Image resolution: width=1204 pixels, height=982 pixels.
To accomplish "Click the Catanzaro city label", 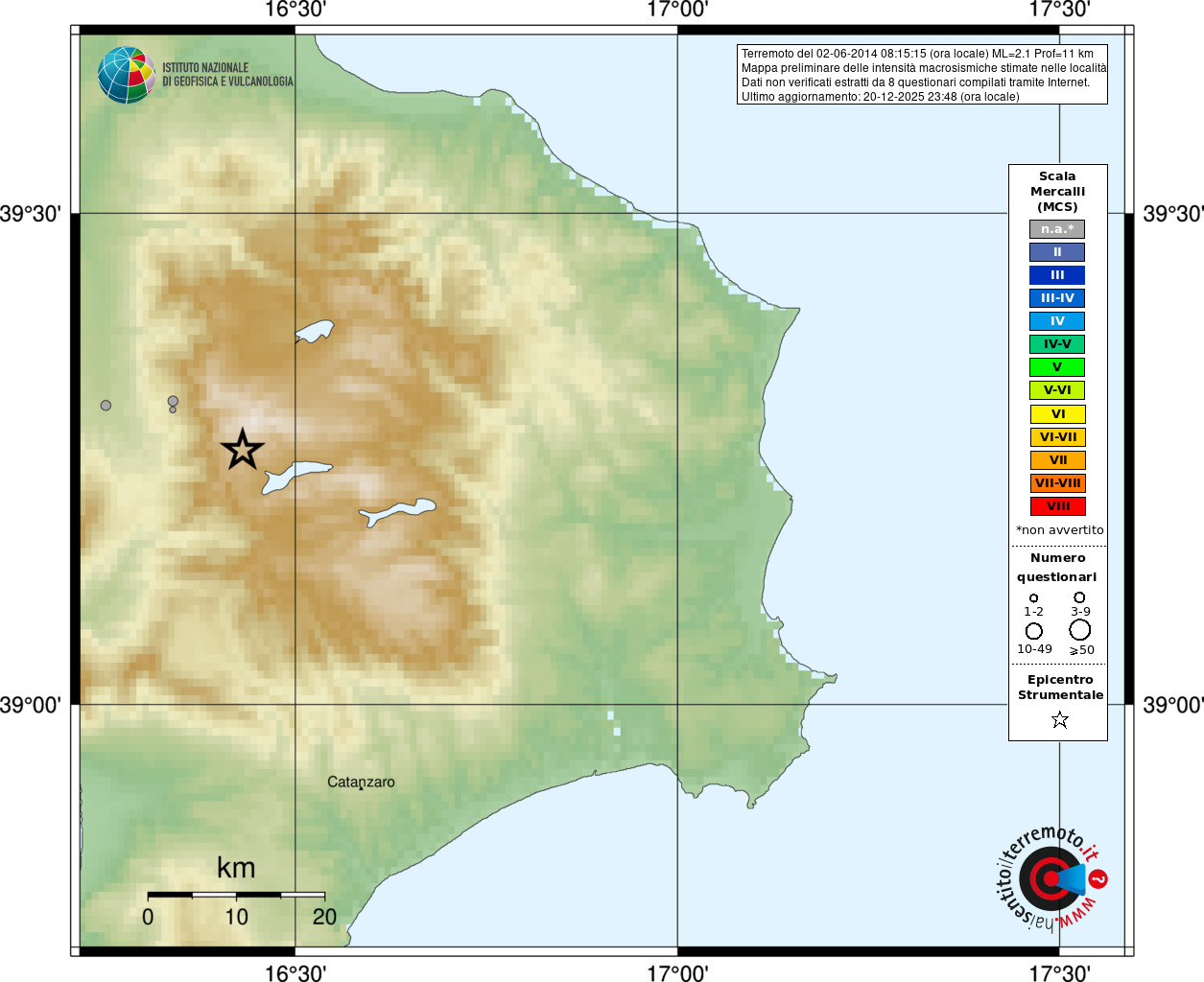I will point(361,782).
